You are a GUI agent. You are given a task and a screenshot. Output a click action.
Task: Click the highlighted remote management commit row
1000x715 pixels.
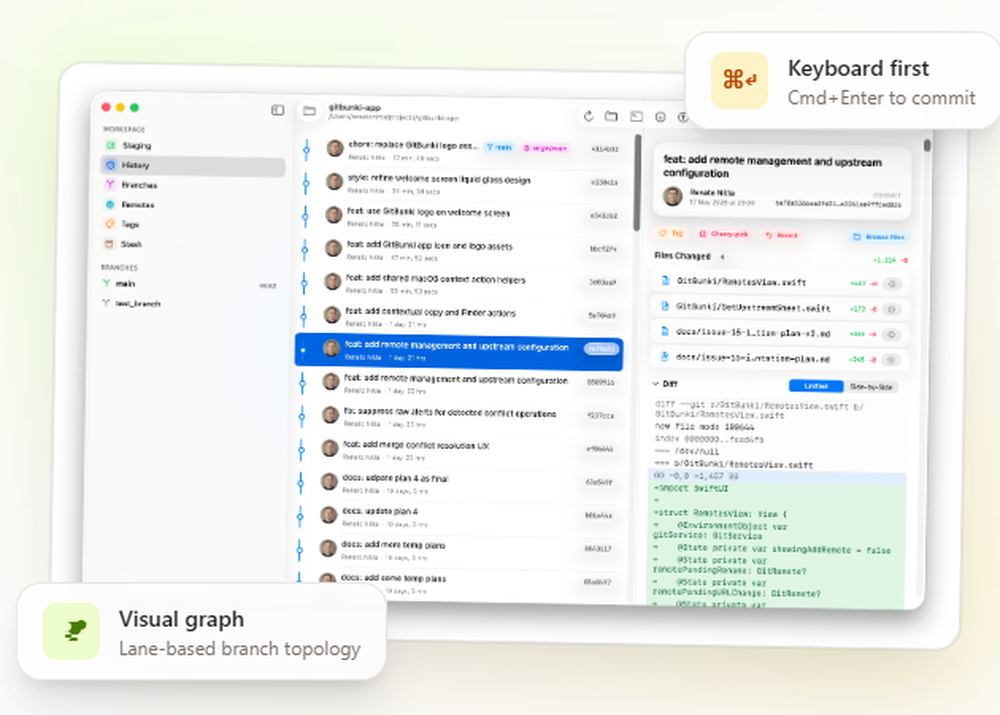(459, 350)
